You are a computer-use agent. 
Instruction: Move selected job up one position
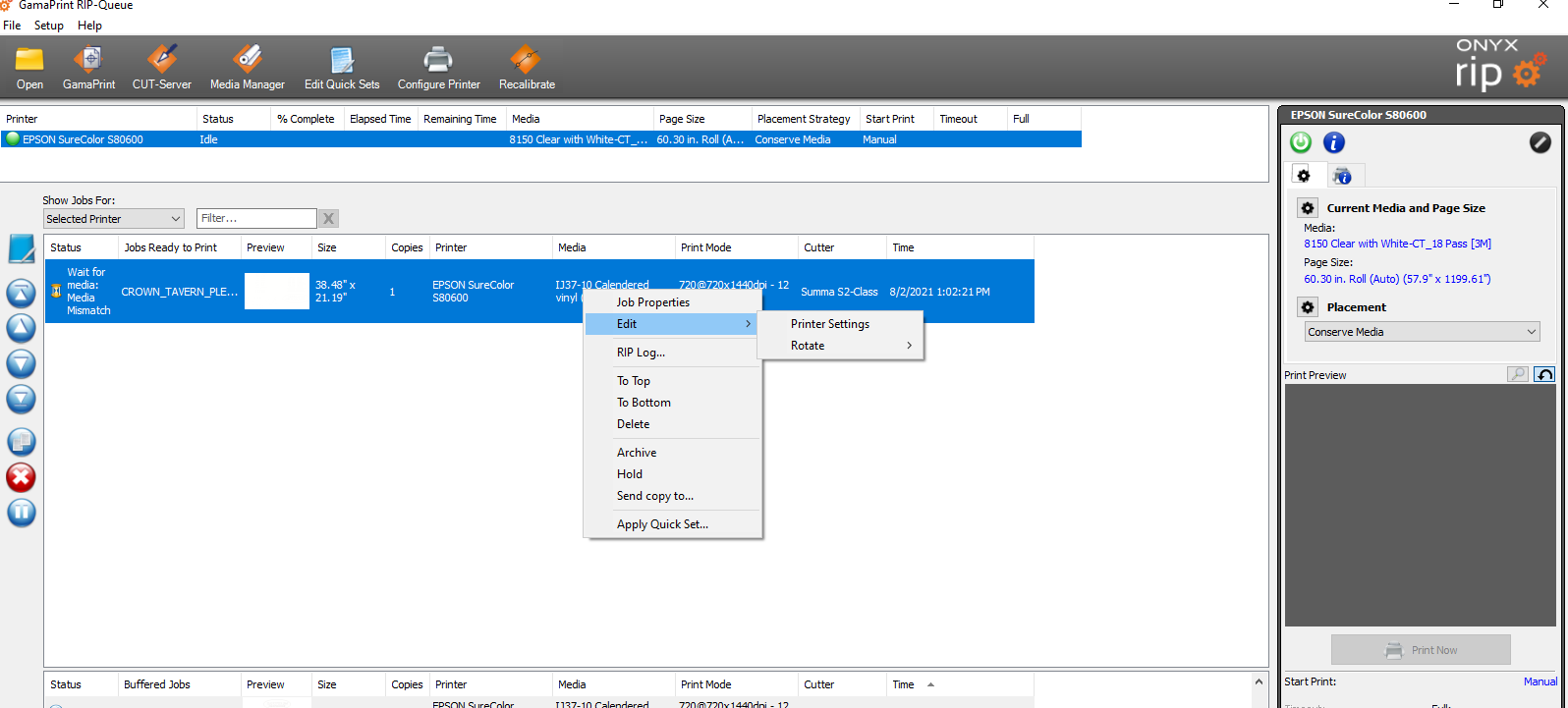[x=22, y=328]
